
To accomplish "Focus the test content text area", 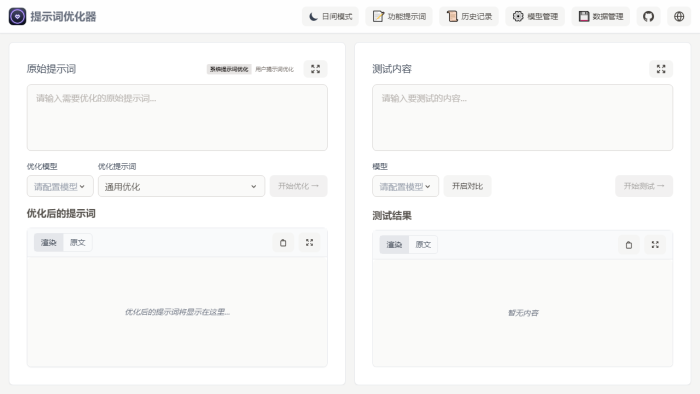I will point(522,117).
